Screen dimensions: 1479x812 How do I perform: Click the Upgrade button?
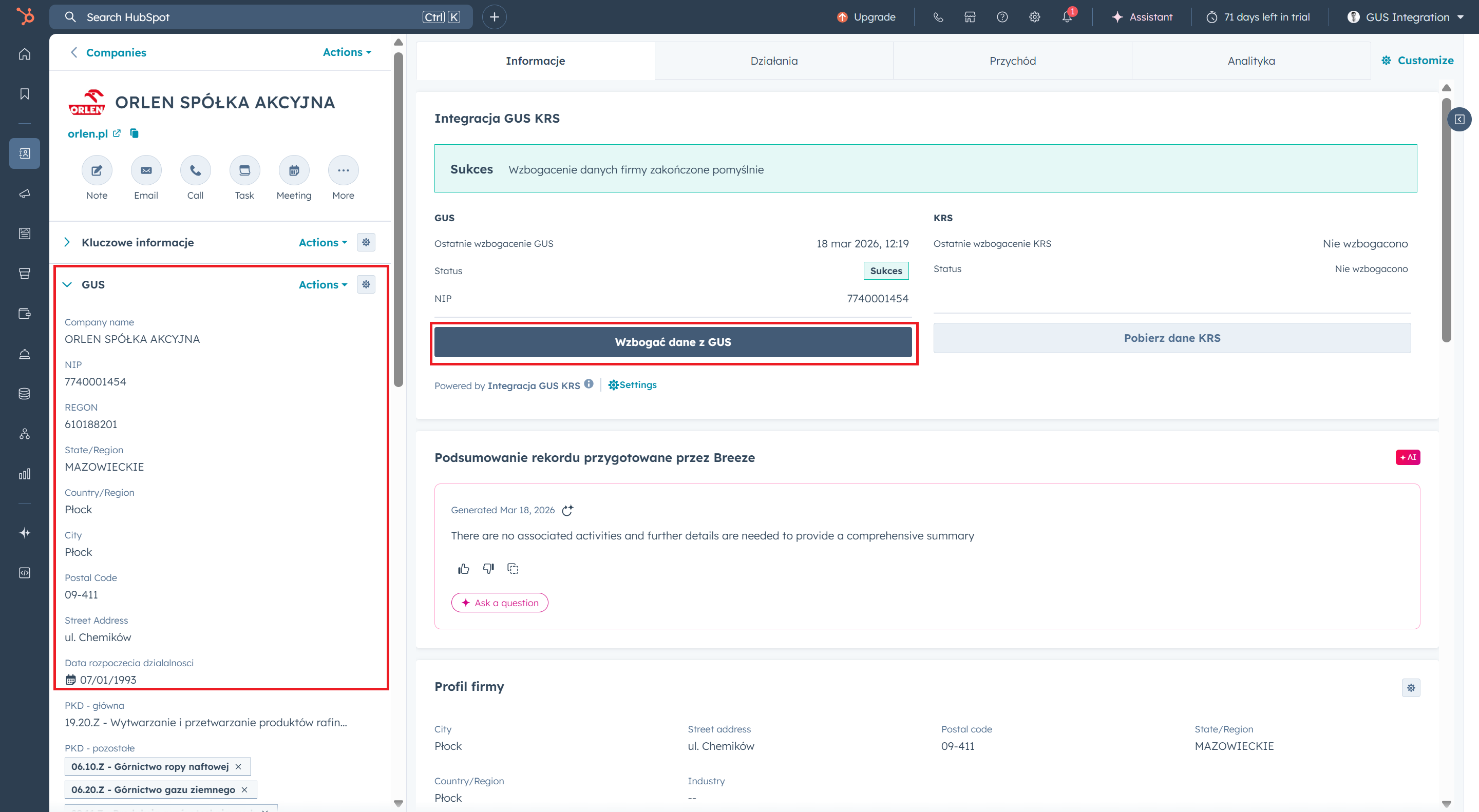866,17
